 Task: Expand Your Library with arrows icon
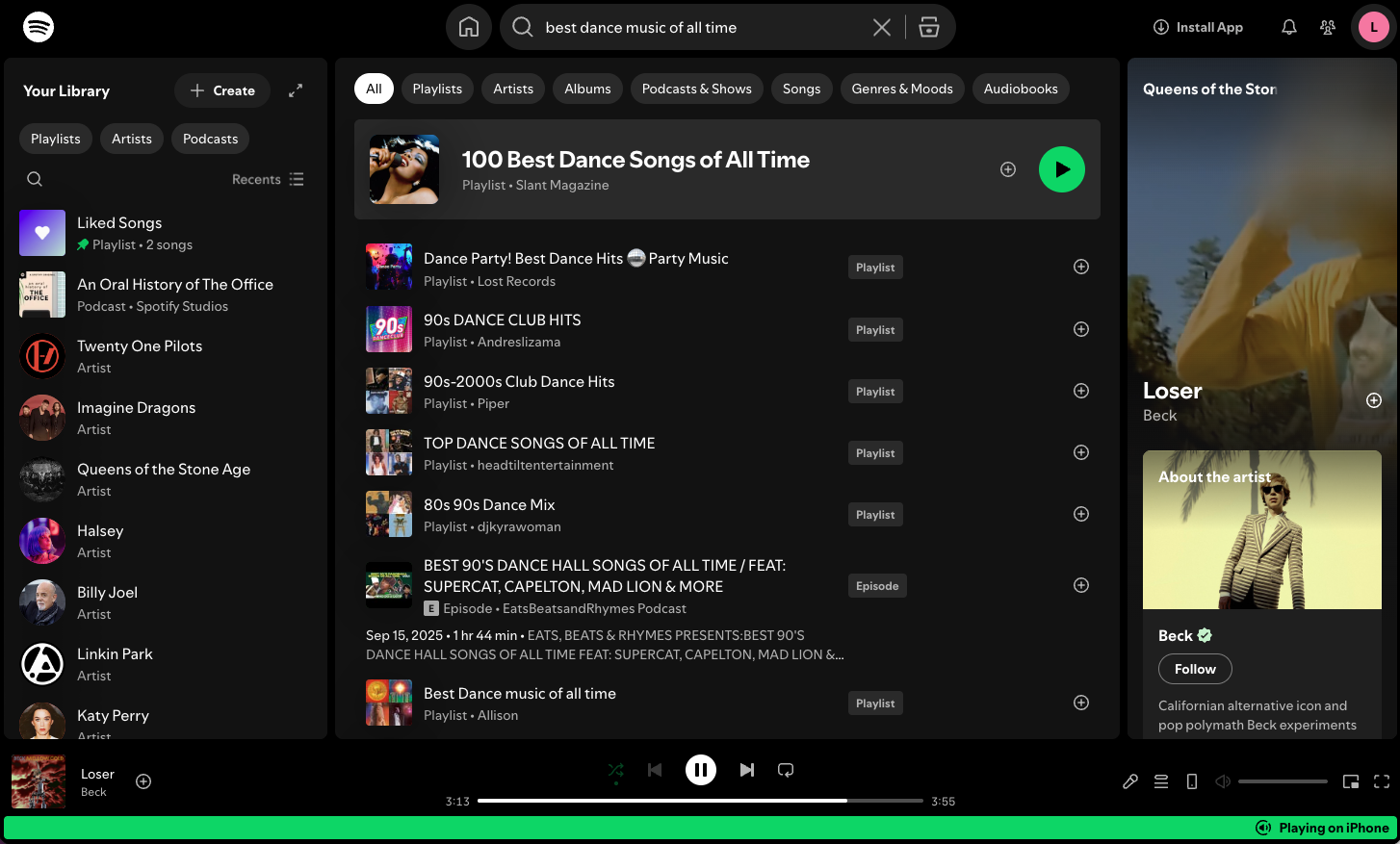pos(296,90)
